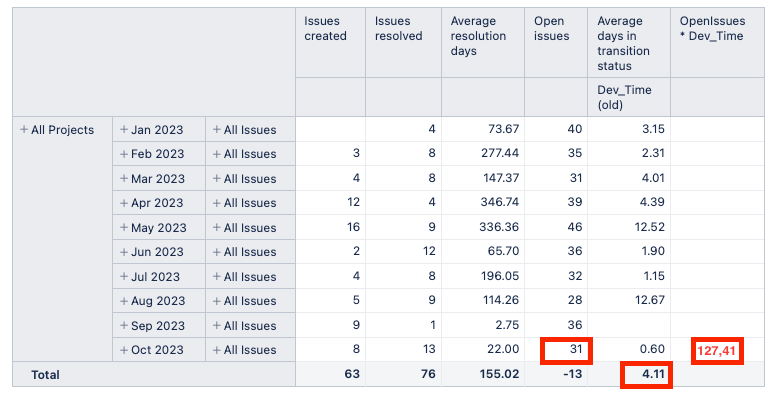
Task: Click Mar 2023 Dev_Time value 4.01
Action: tap(653, 178)
